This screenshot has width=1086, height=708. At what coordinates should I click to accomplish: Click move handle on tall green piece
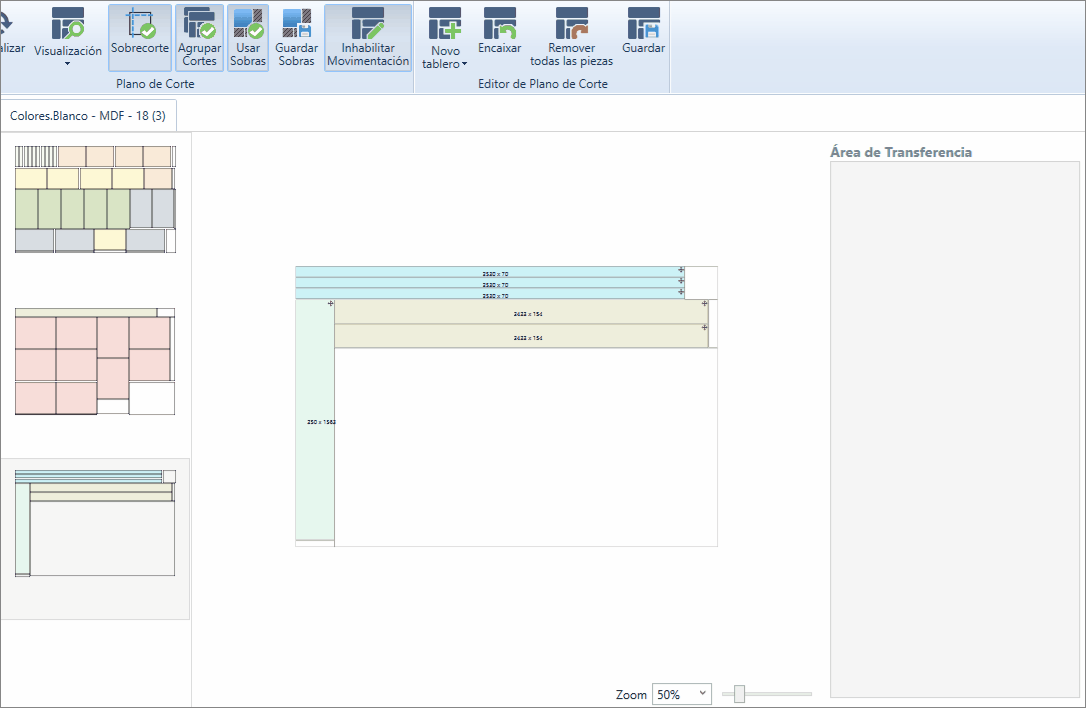pyautogui.click(x=330, y=303)
